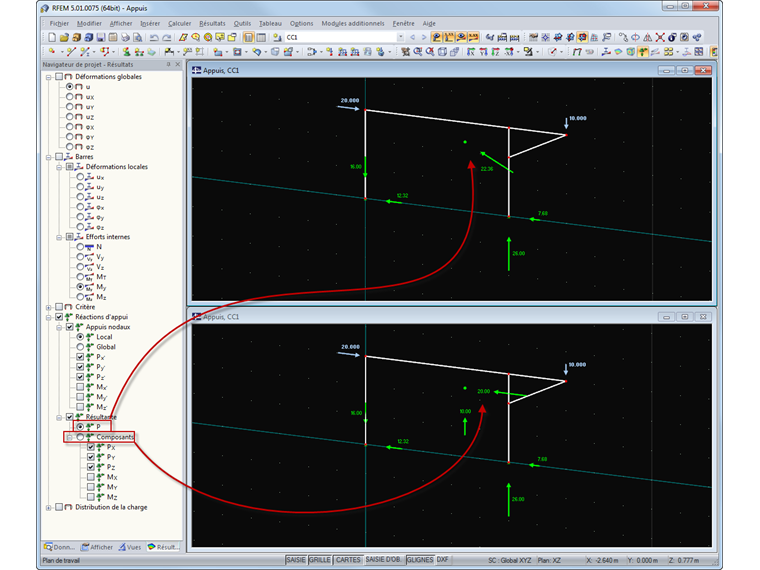Screen dimensions: 760x570
Task: Open the CC1 load case dropdown
Action: (400, 37)
